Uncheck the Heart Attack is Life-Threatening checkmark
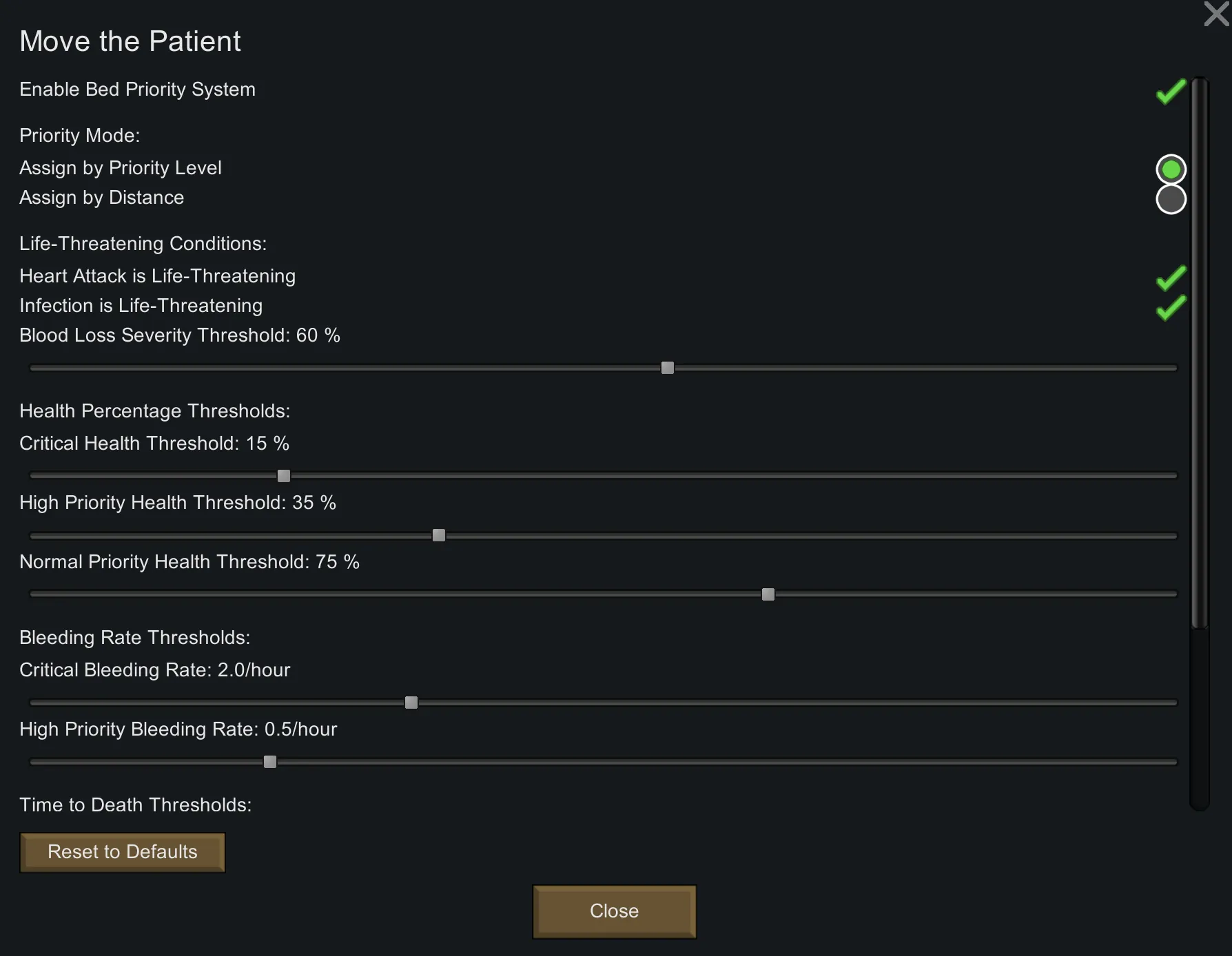 pos(1171,278)
